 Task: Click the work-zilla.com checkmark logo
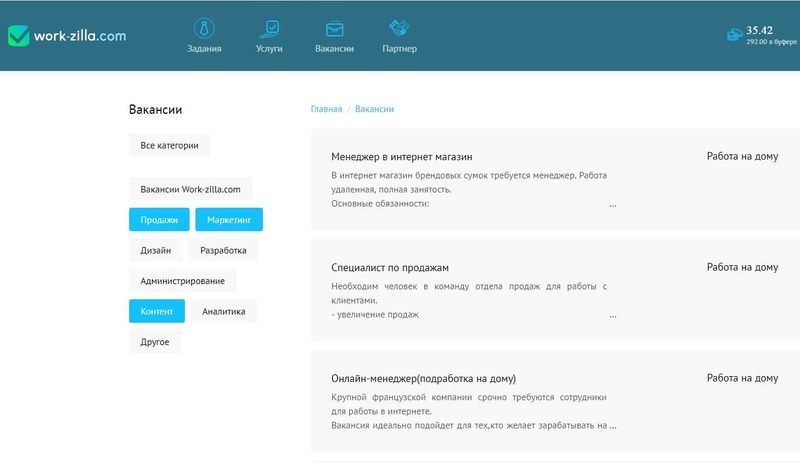tap(19, 36)
